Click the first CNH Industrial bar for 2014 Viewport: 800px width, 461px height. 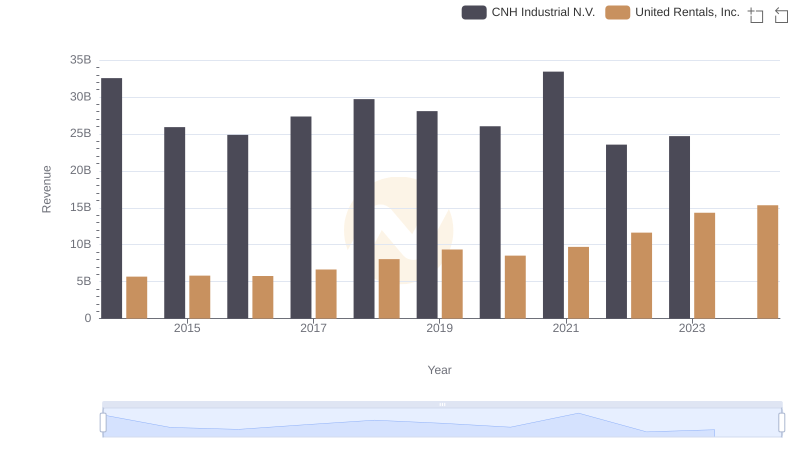click(x=112, y=198)
